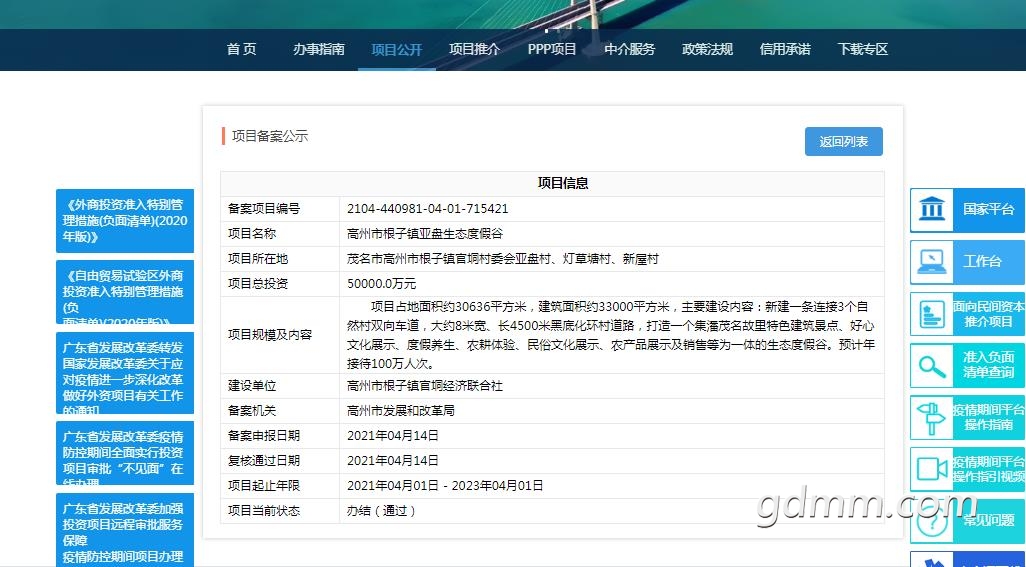The image size is (1026, 567).
Task: Click builder 高州市根子镇官垌经济联合社
Action: pyautogui.click(x=425, y=386)
